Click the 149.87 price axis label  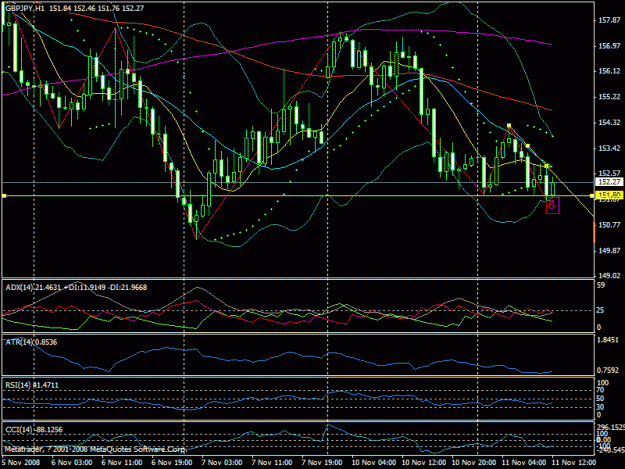pos(609,251)
